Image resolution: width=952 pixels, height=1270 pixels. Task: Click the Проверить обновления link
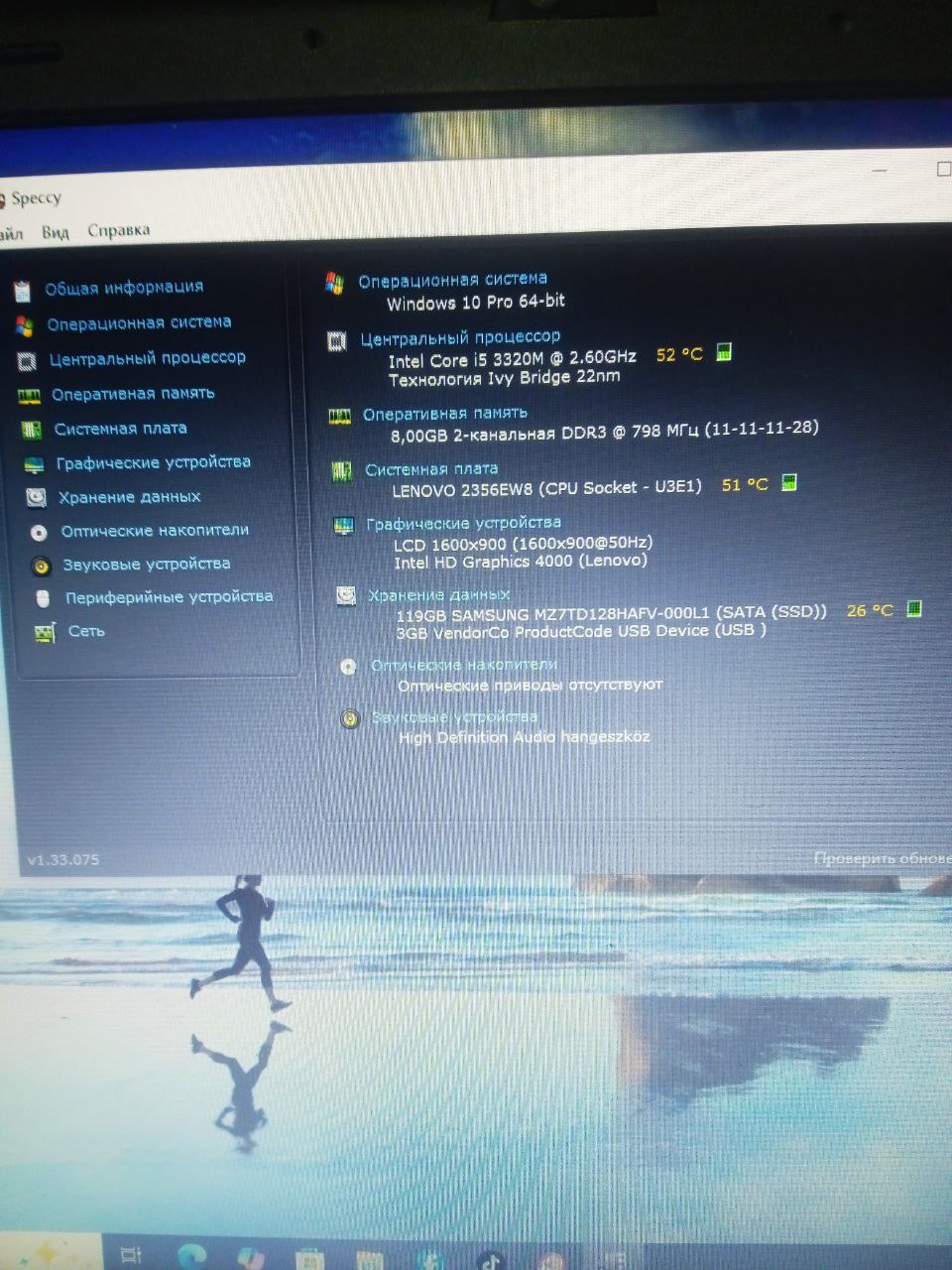881,858
